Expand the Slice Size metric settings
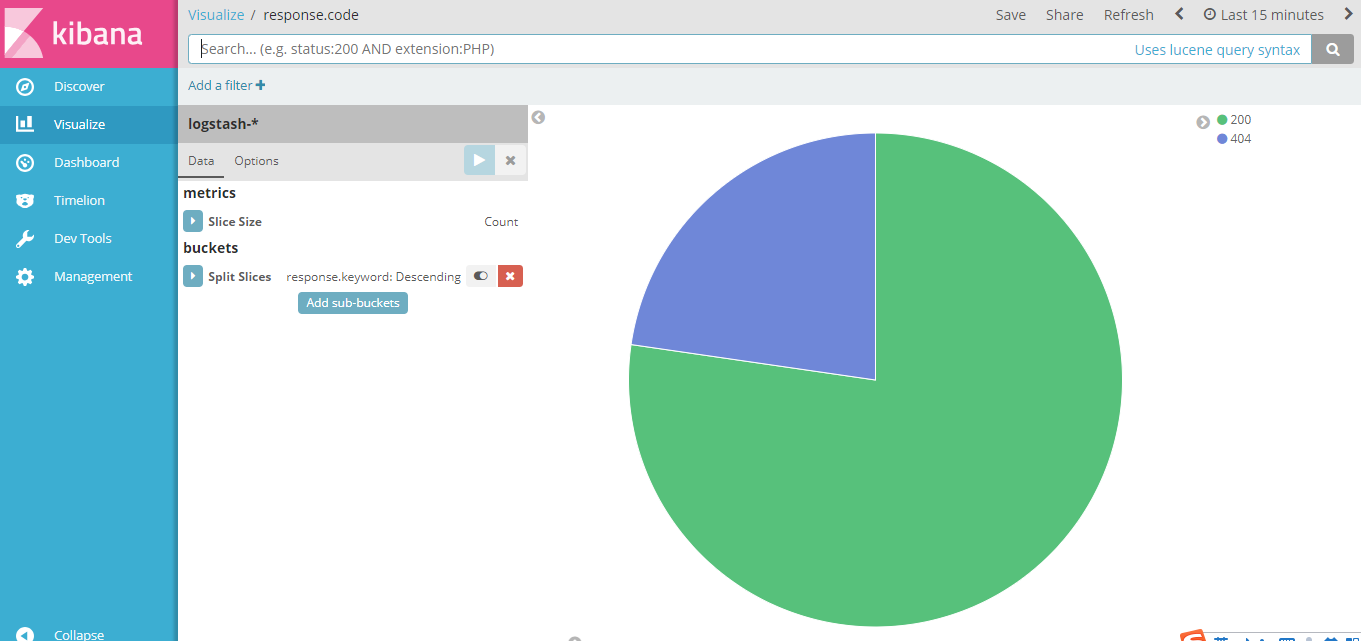The image size is (1361, 641). [193, 221]
